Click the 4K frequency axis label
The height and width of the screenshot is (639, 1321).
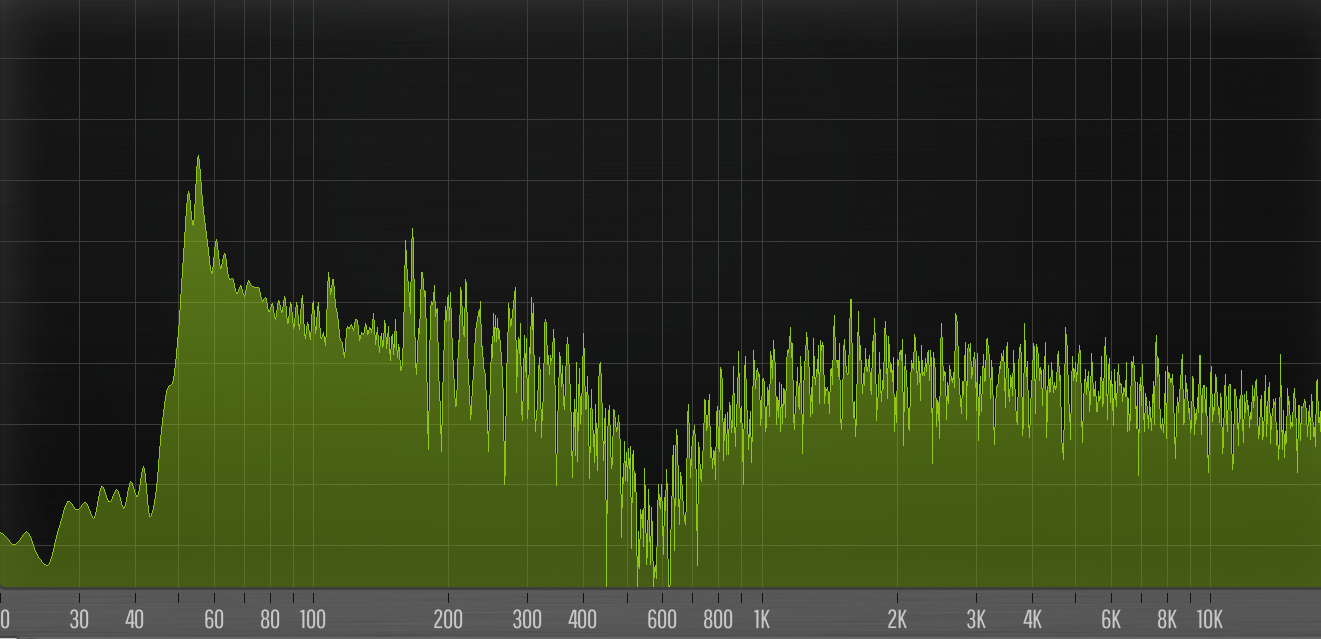click(1032, 619)
